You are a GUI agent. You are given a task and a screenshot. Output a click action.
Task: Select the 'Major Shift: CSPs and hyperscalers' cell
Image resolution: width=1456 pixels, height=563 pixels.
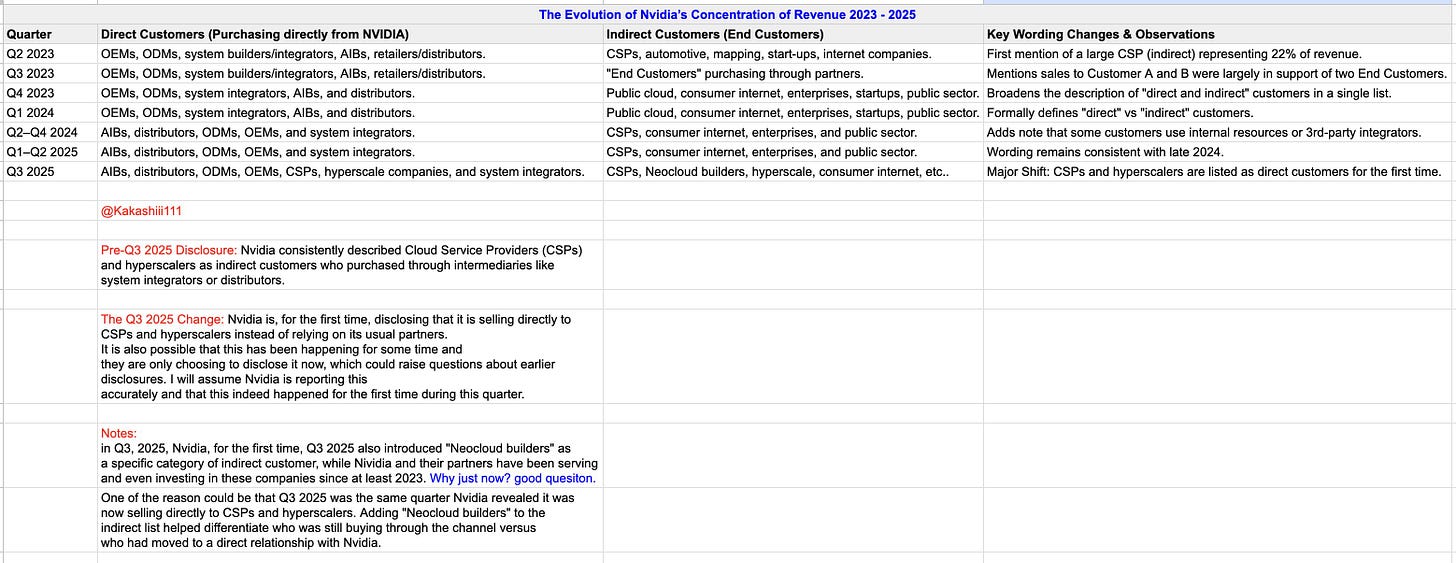click(x=1219, y=172)
